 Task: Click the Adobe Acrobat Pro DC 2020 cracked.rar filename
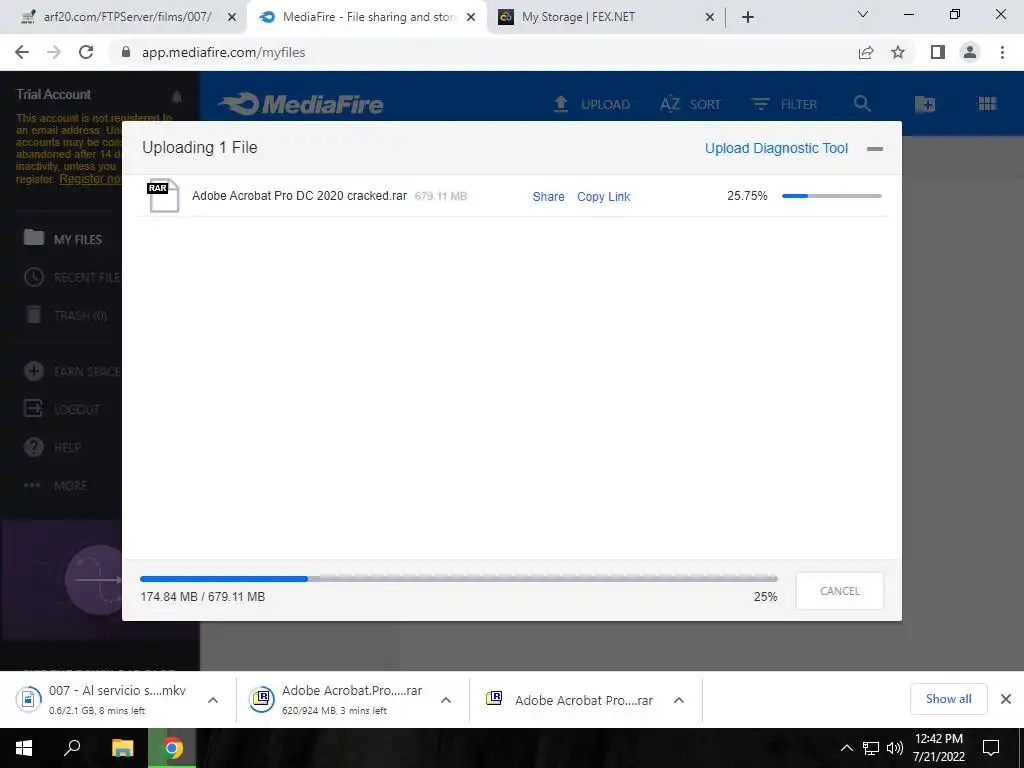pyautogui.click(x=299, y=196)
